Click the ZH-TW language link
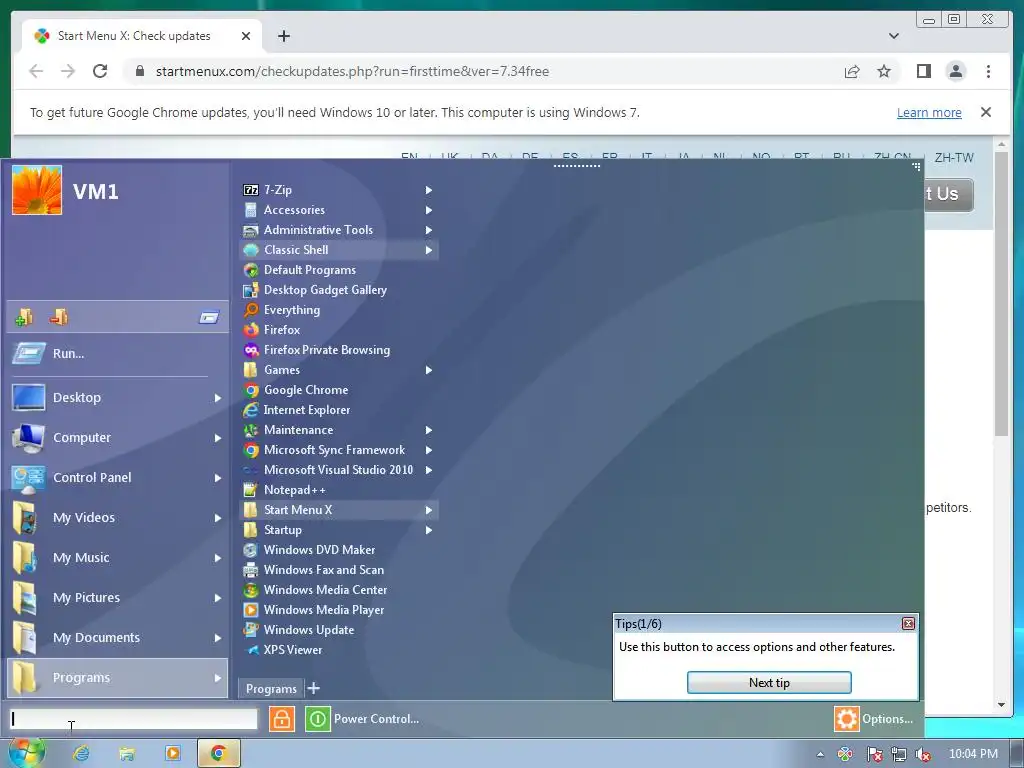1024x768 pixels. [953, 157]
